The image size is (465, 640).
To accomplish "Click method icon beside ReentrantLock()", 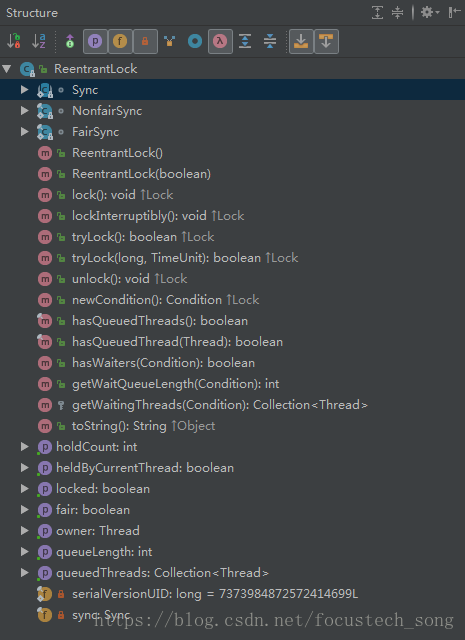I will [45, 153].
